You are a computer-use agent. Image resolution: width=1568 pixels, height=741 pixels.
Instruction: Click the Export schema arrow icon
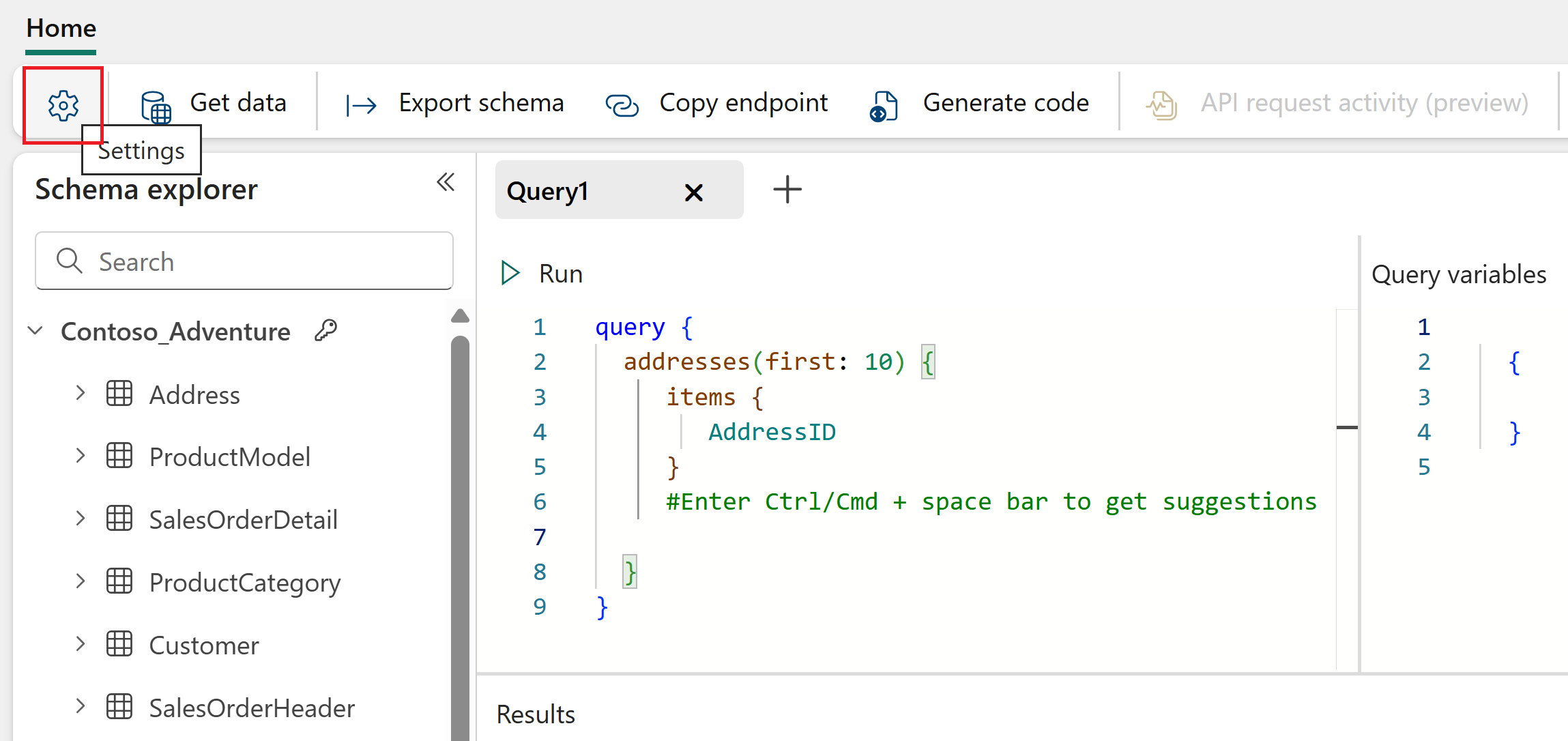tap(361, 105)
